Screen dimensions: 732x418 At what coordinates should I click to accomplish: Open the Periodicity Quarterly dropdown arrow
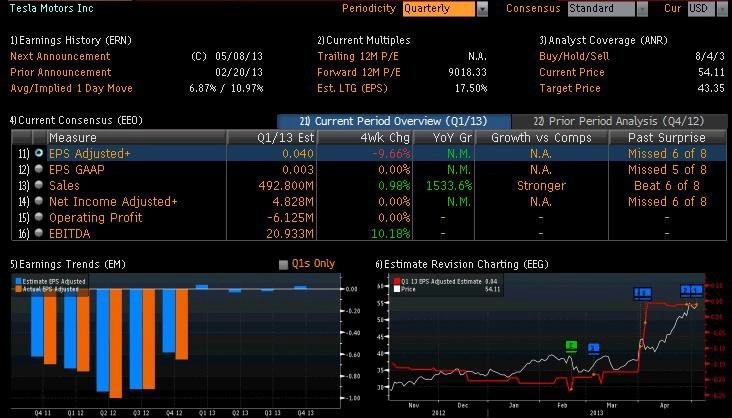click(482, 9)
